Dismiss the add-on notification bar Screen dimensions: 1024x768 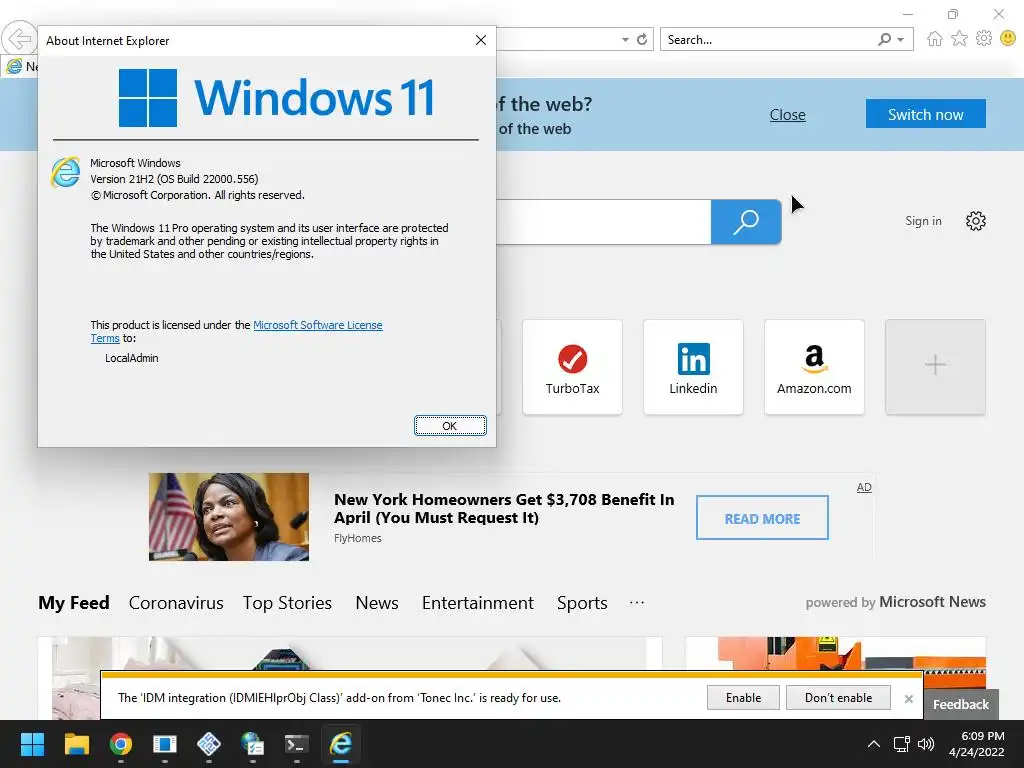tap(908, 699)
